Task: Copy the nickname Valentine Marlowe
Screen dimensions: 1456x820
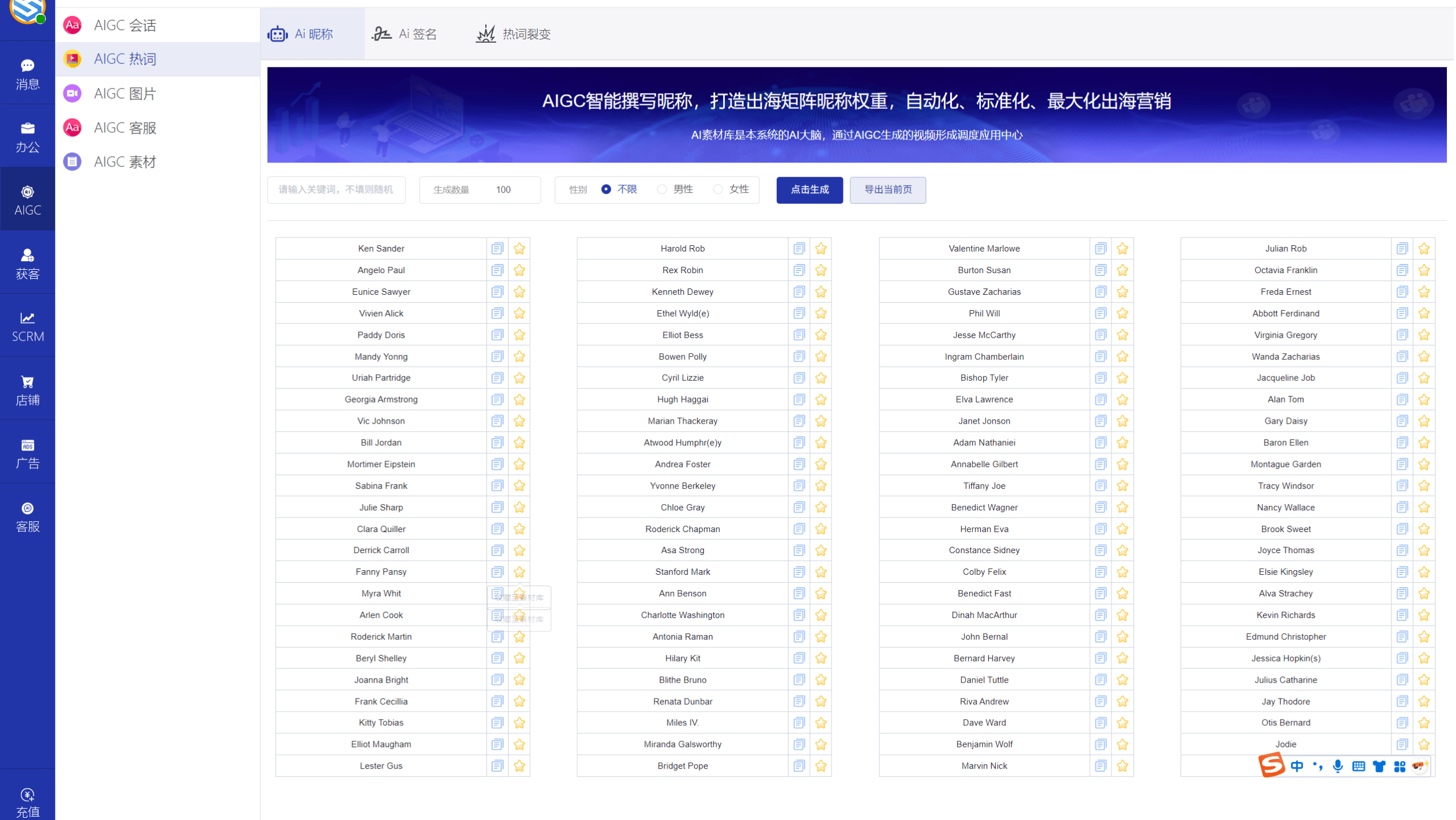Action: (x=1100, y=248)
